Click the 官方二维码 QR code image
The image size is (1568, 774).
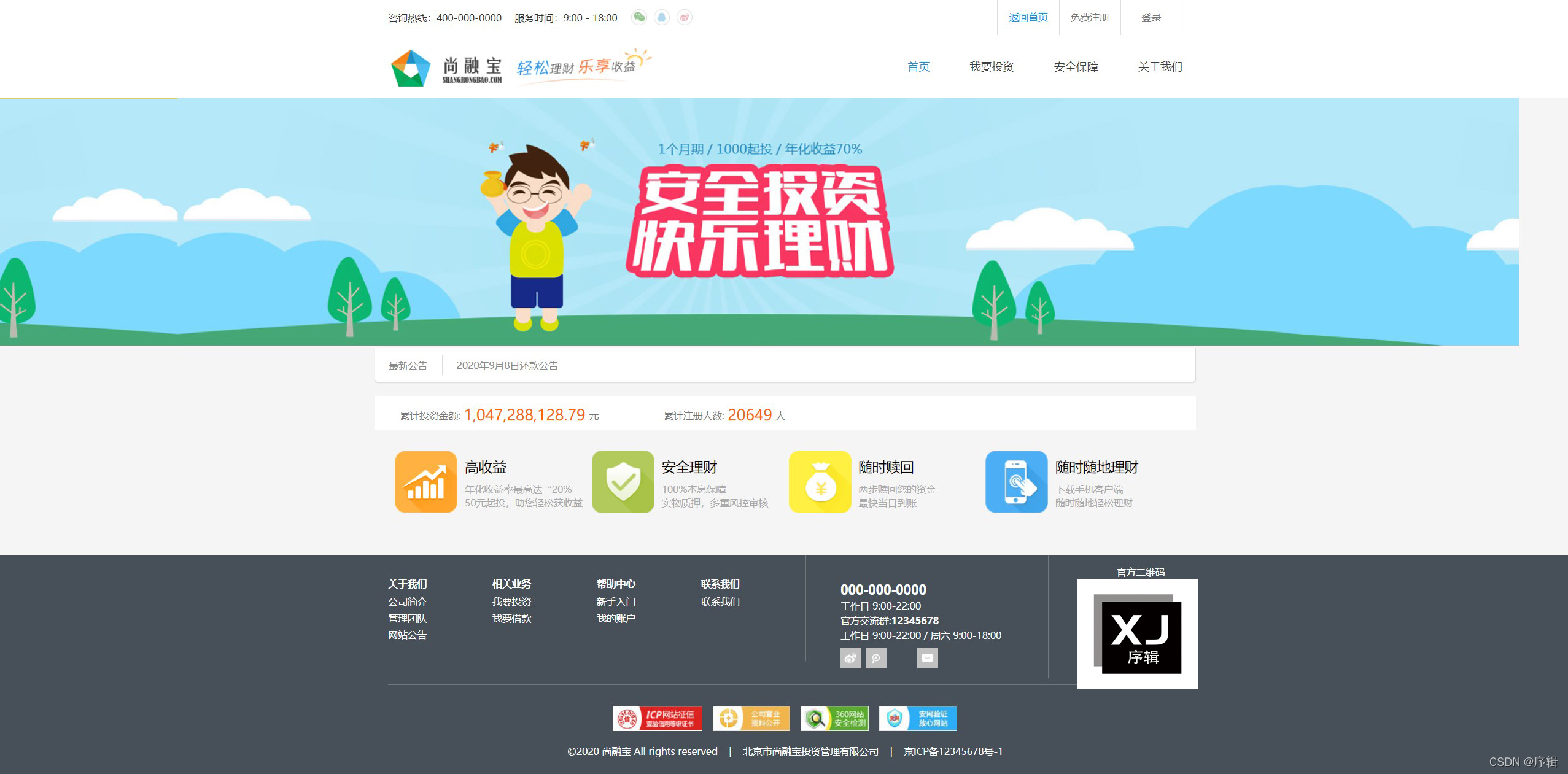tap(1137, 634)
